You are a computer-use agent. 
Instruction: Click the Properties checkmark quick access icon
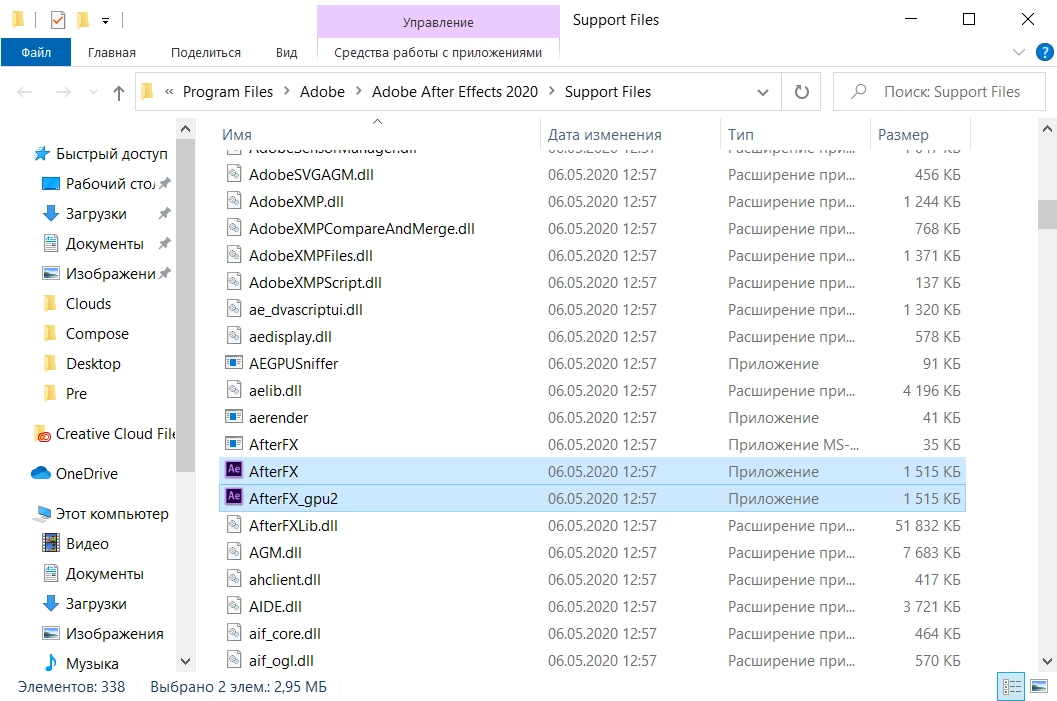[58, 20]
